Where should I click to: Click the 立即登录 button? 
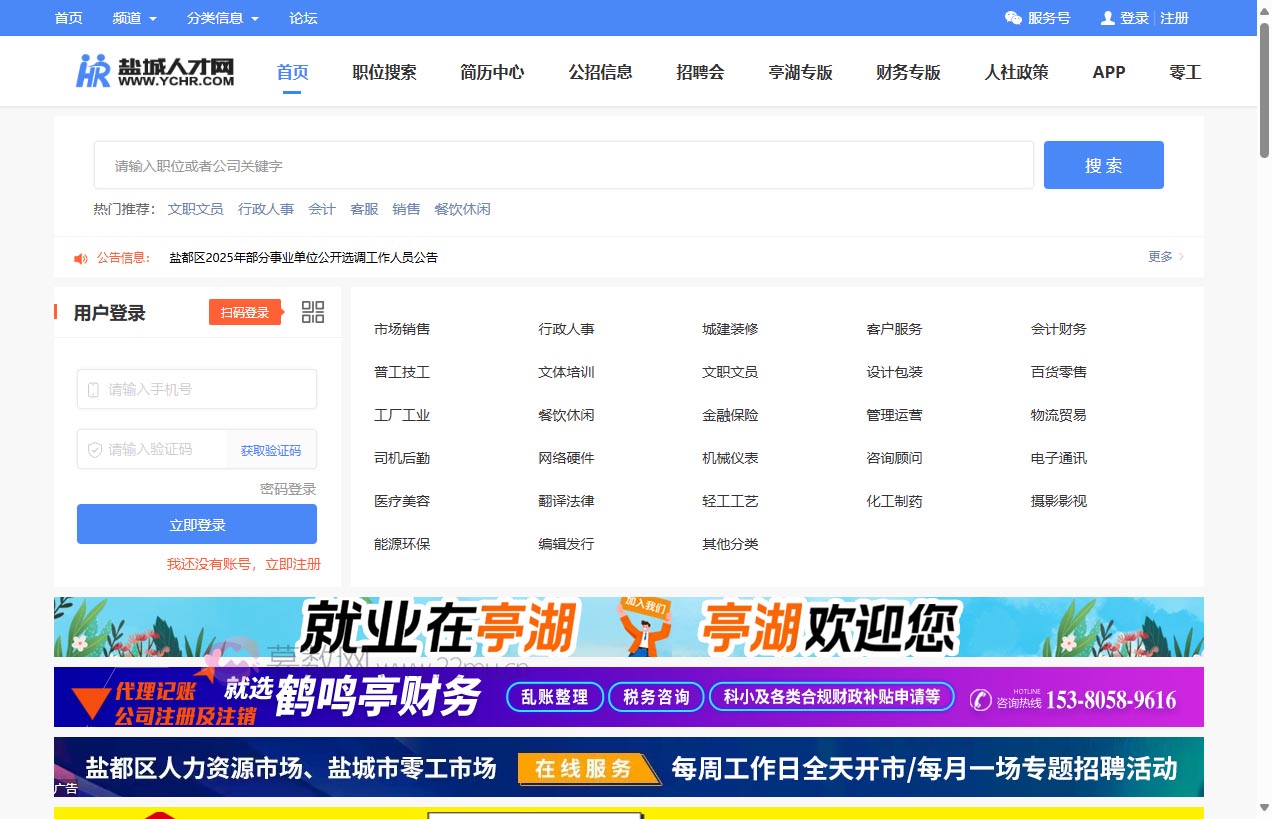196,523
